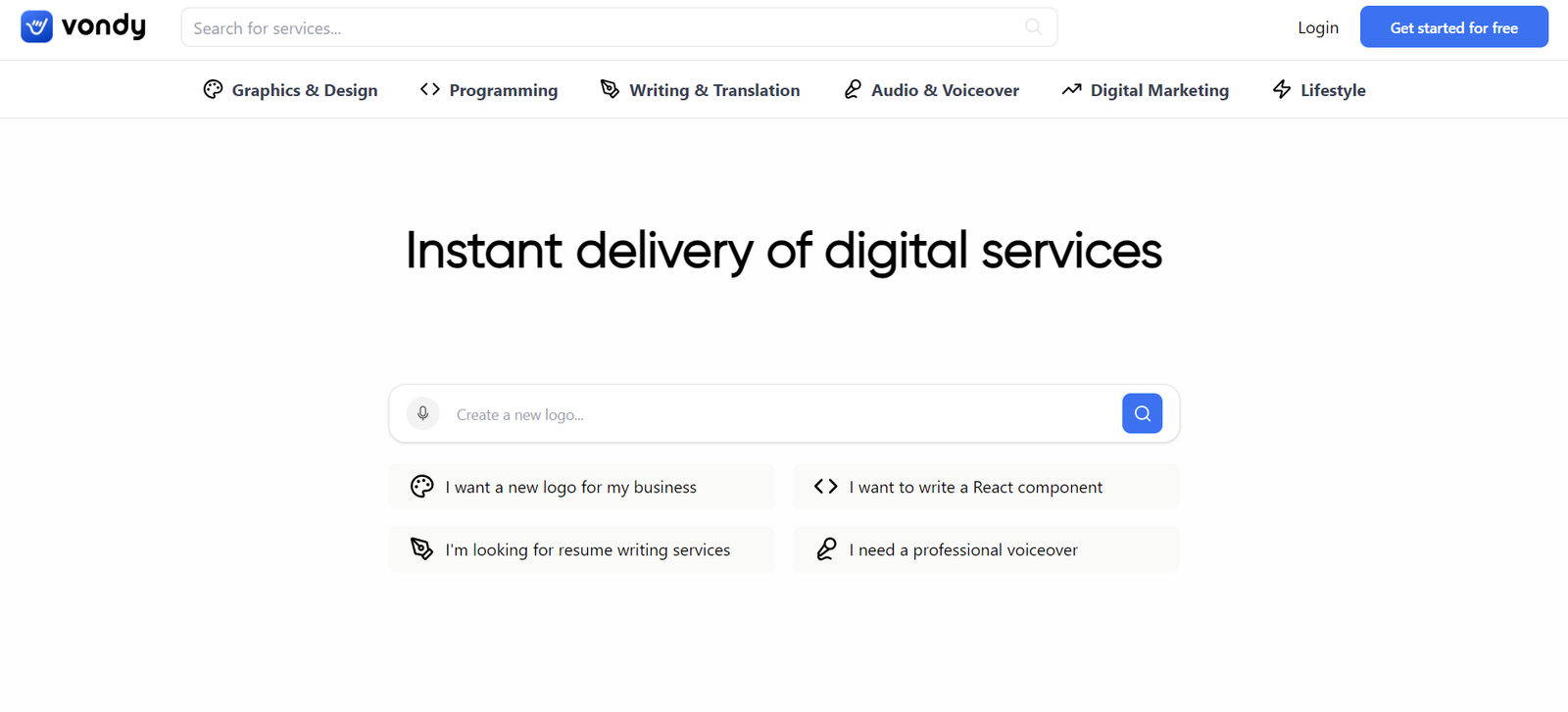Open the Graphics & Design category
This screenshot has width=1568, height=712.
click(304, 90)
